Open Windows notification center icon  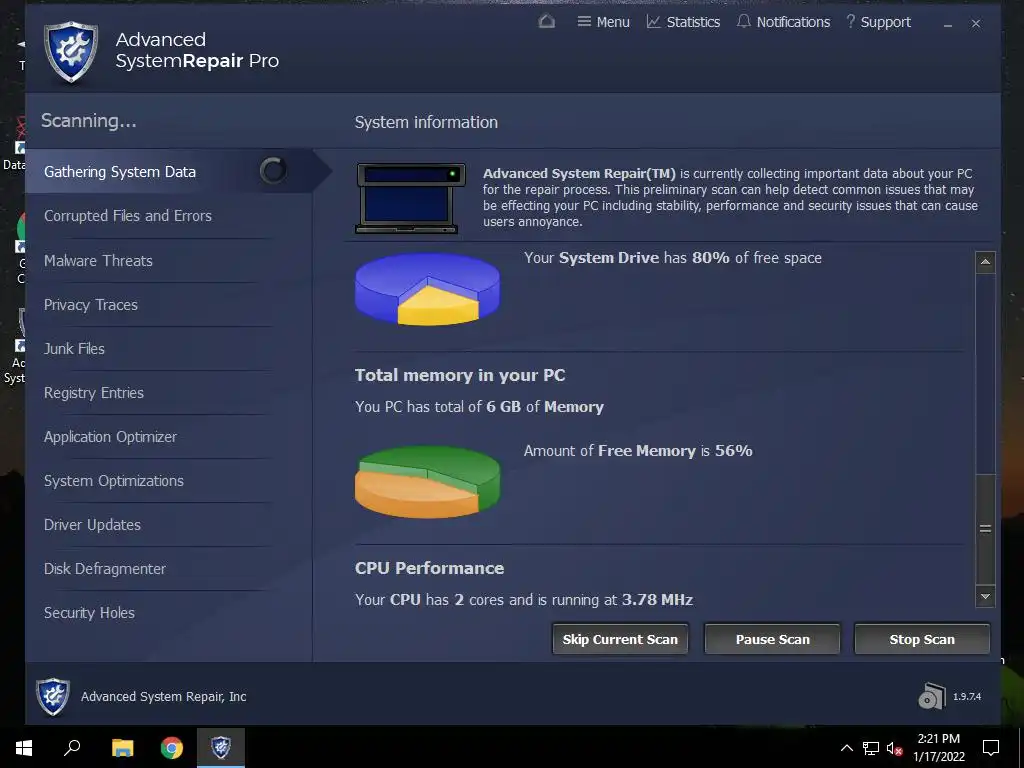pos(991,748)
